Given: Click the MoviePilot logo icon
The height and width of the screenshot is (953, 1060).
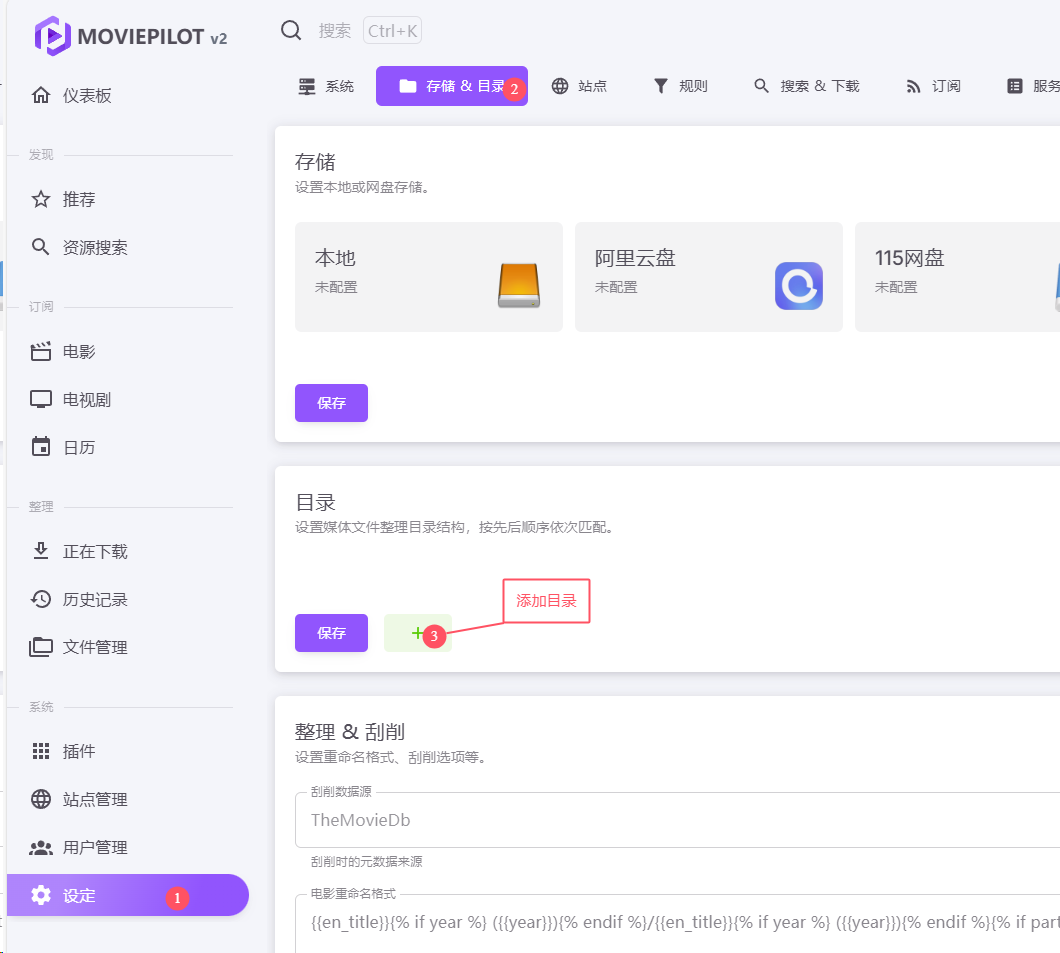Looking at the screenshot, I should [x=53, y=36].
